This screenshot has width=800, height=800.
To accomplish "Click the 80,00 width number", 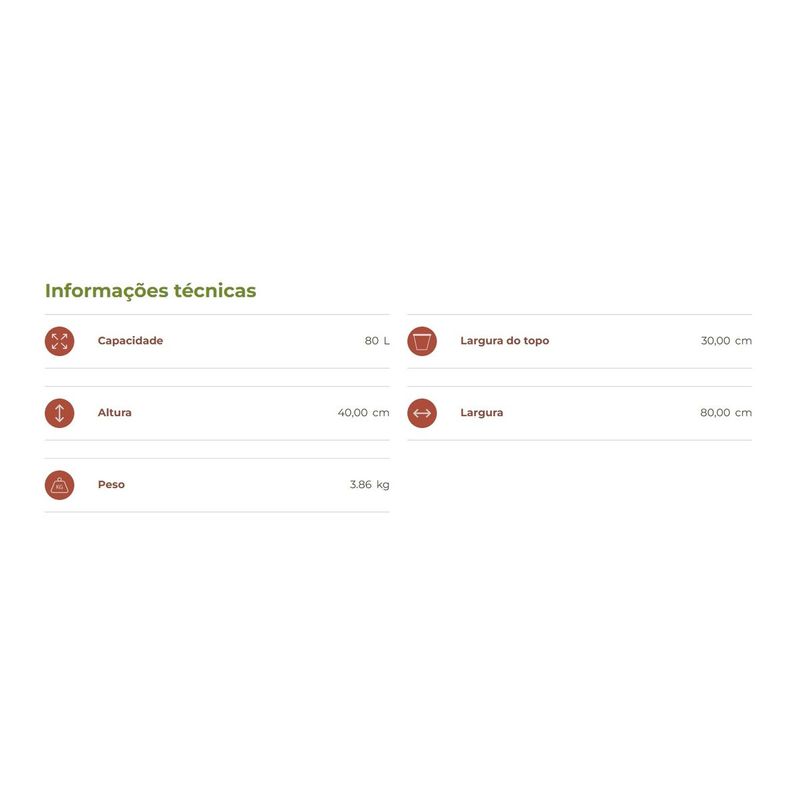I will click(715, 413).
